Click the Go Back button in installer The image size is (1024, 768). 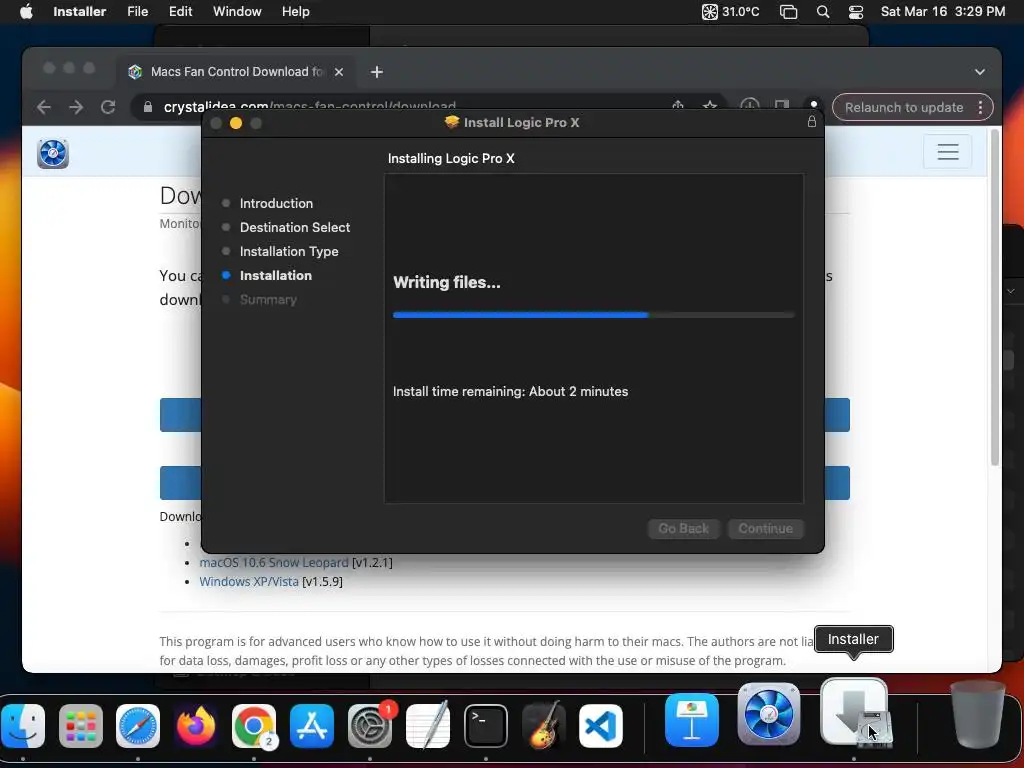pos(683,528)
